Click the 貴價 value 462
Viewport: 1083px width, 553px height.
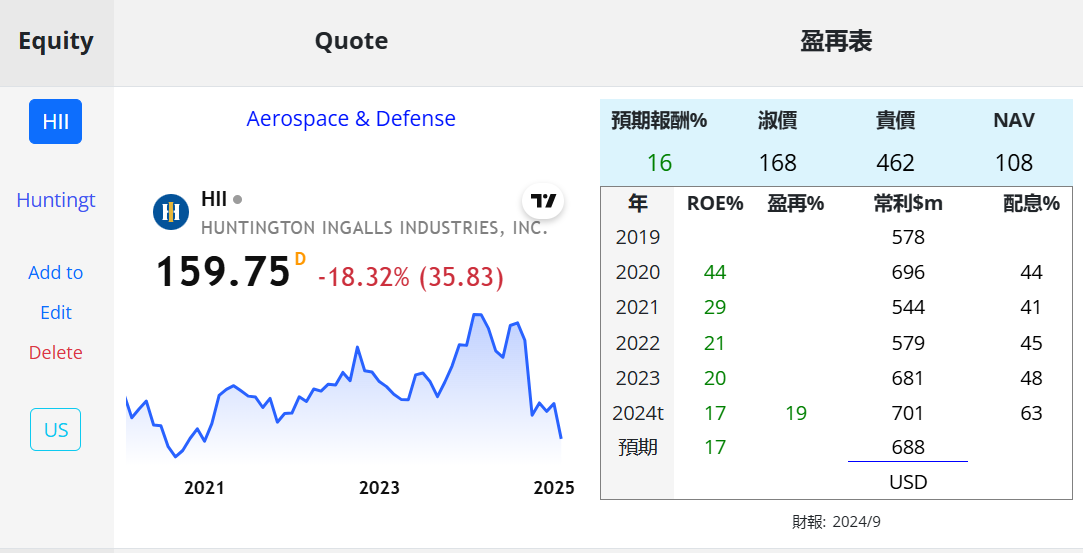click(x=895, y=163)
